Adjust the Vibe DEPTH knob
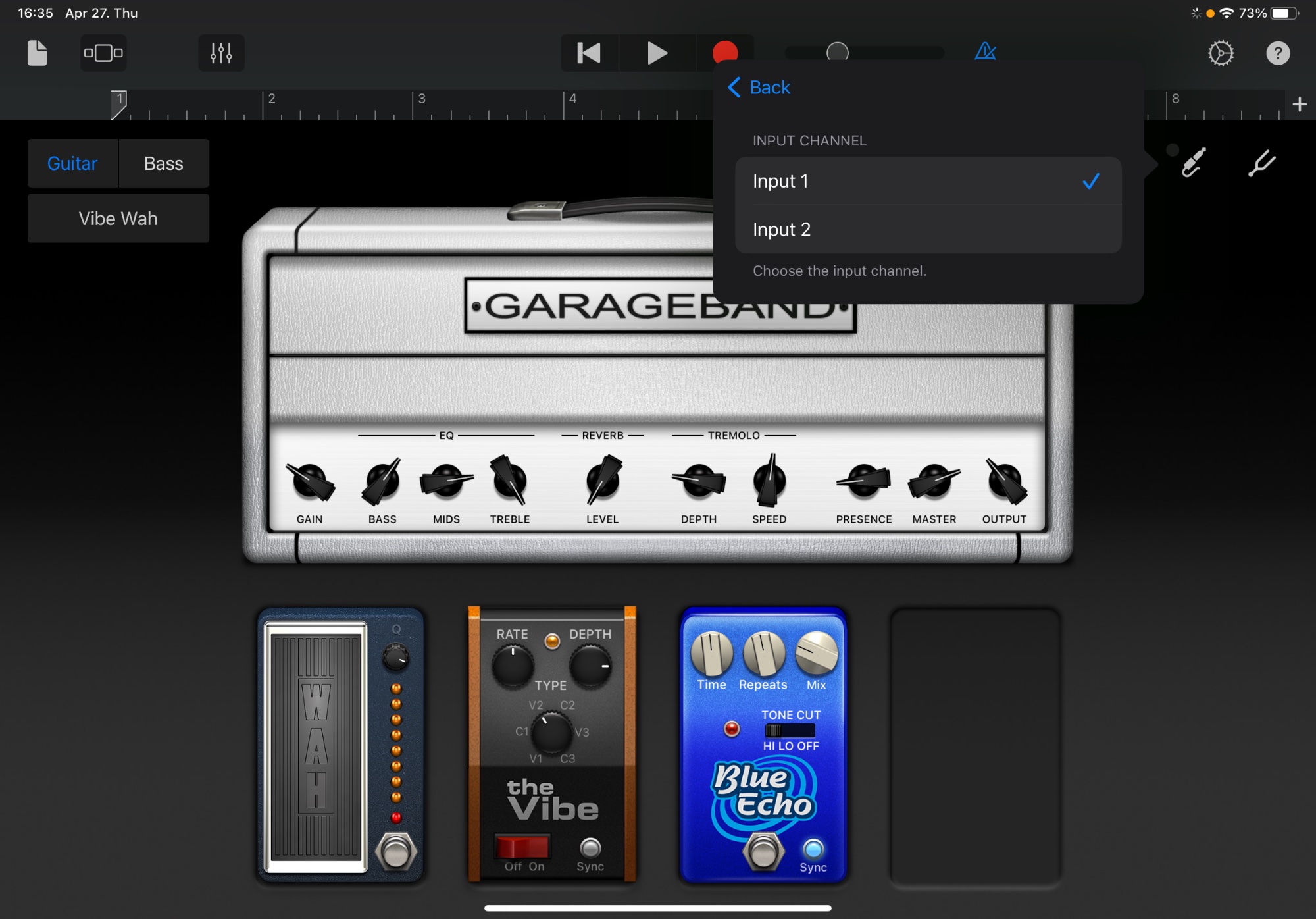Viewport: 1316px width, 919px height. (590, 666)
